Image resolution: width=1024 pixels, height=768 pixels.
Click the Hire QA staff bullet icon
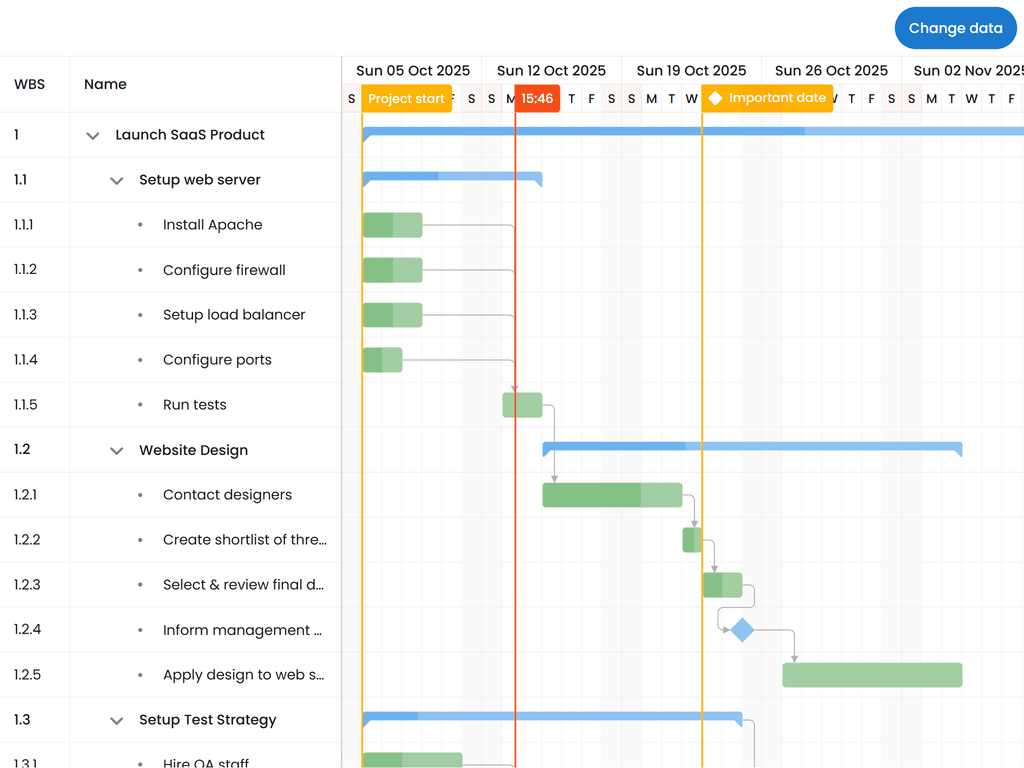143,762
